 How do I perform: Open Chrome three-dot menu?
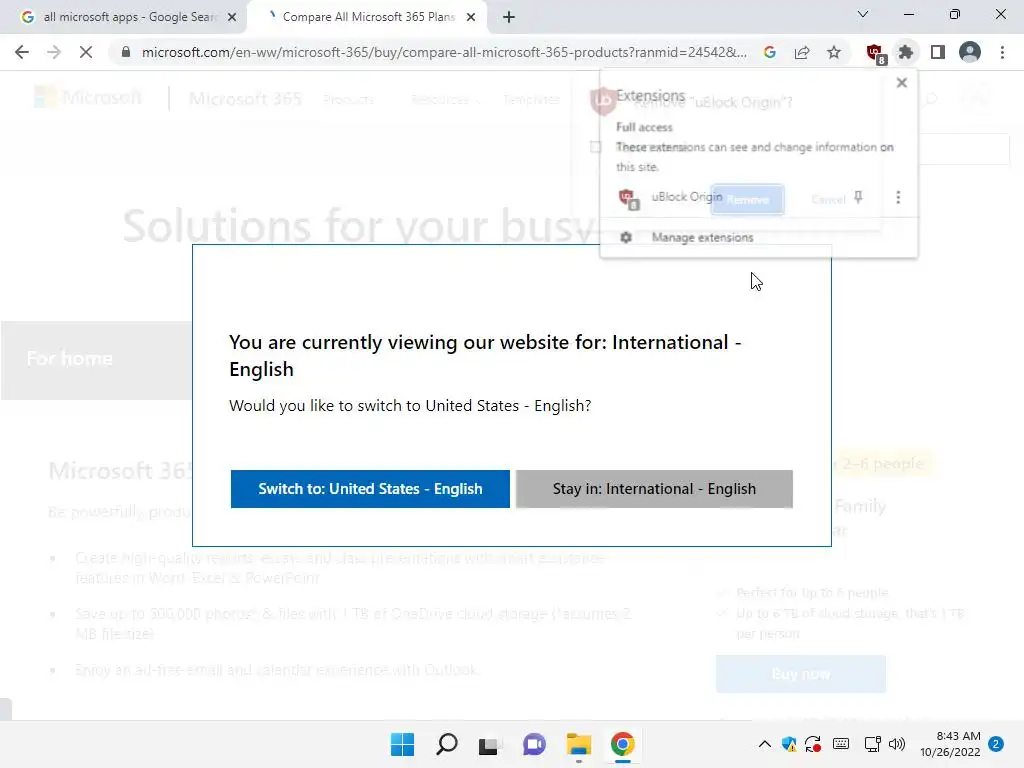(1002, 52)
